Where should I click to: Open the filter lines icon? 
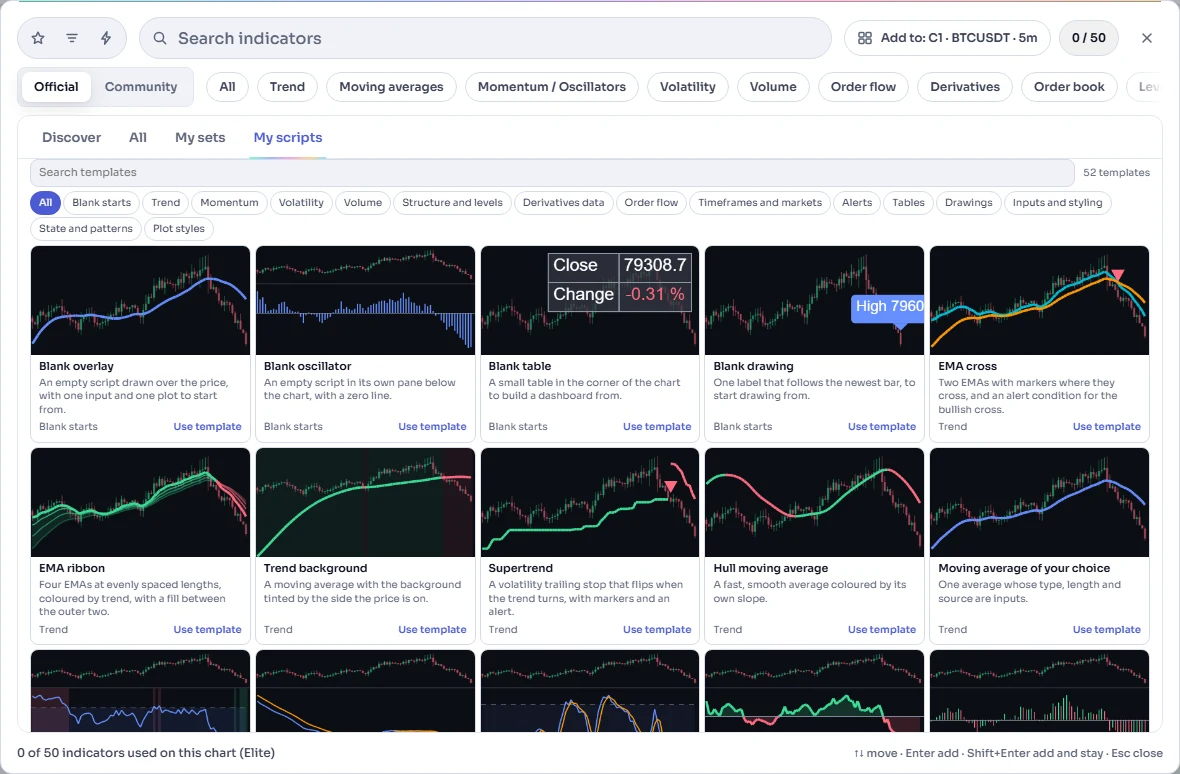(x=71, y=38)
